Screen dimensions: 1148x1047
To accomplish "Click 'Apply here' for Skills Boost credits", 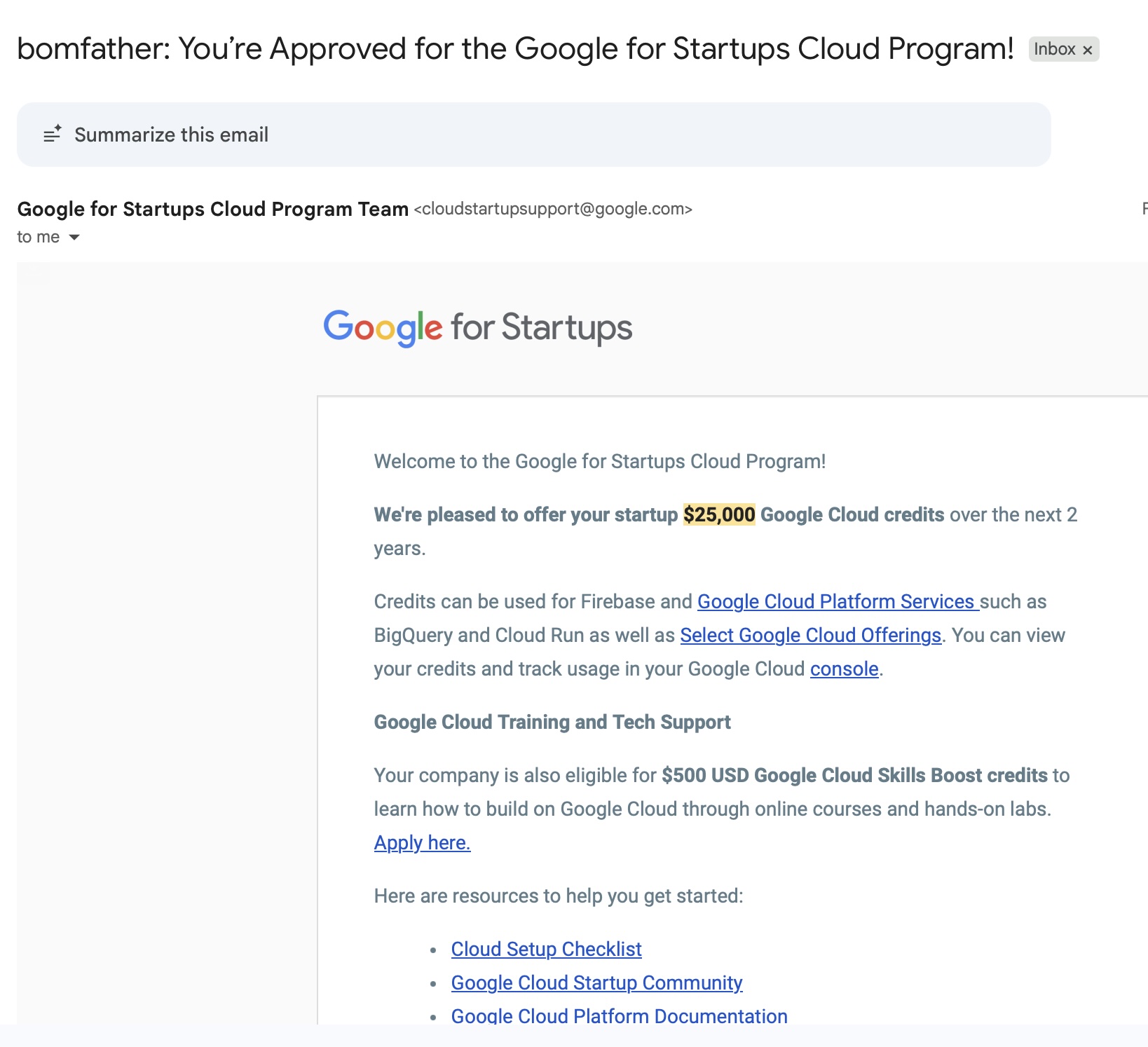I will [x=421, y=842].
